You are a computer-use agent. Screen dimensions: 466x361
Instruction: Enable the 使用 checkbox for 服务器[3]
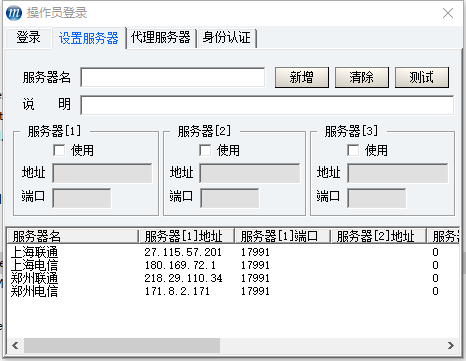353,150
